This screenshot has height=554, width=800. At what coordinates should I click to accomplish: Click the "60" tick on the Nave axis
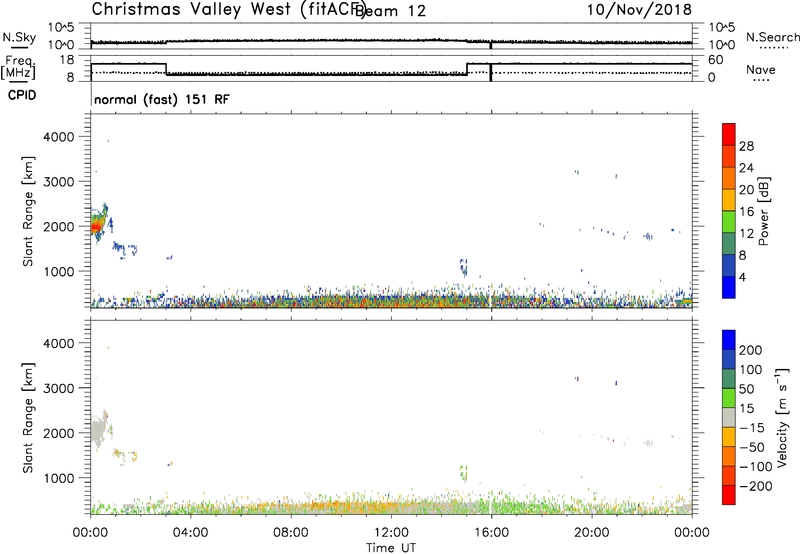click(716, 60)
